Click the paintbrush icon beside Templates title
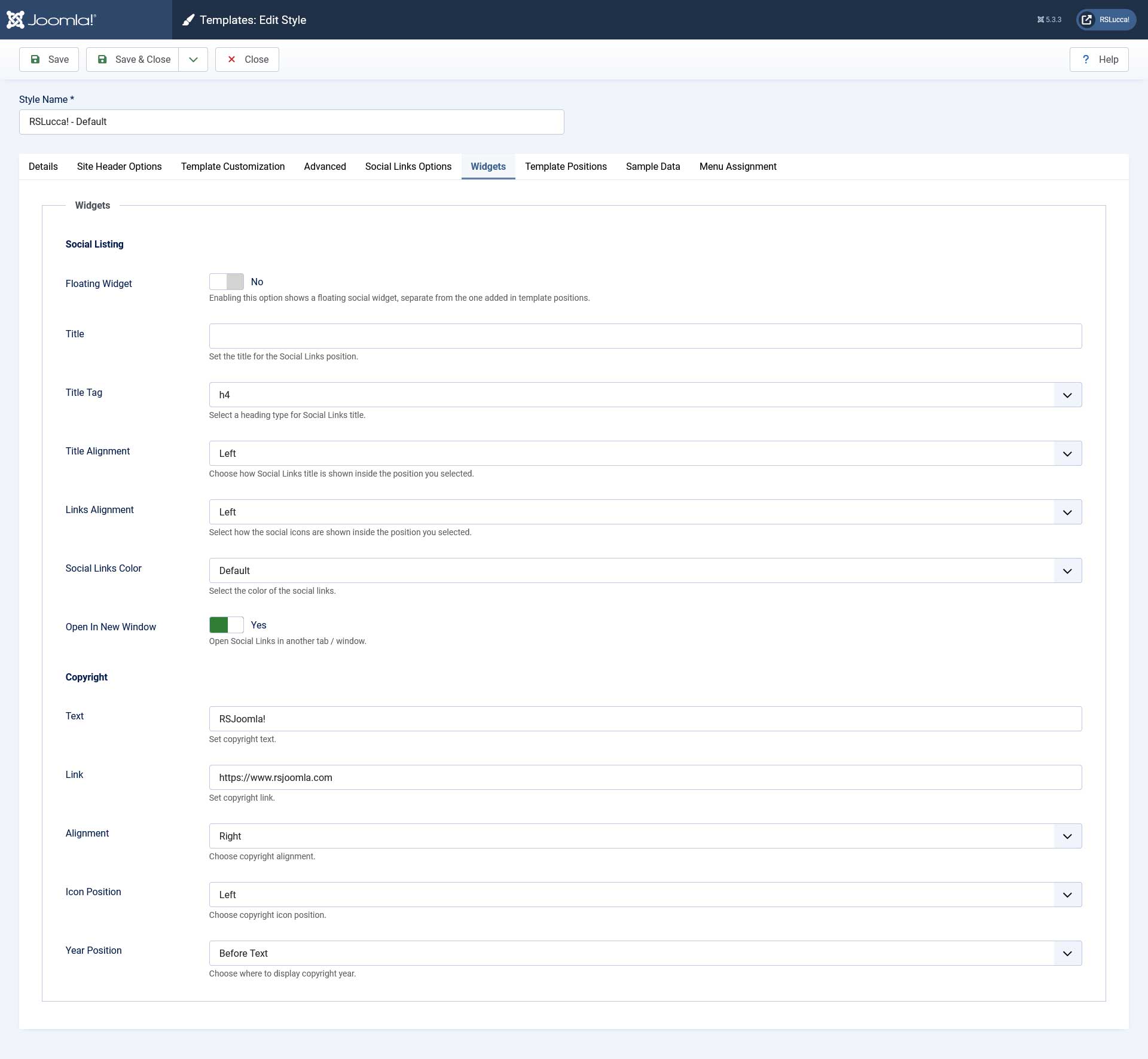Image resolution: width=1148 pixels, height=1059 pixels. point(188,20)
